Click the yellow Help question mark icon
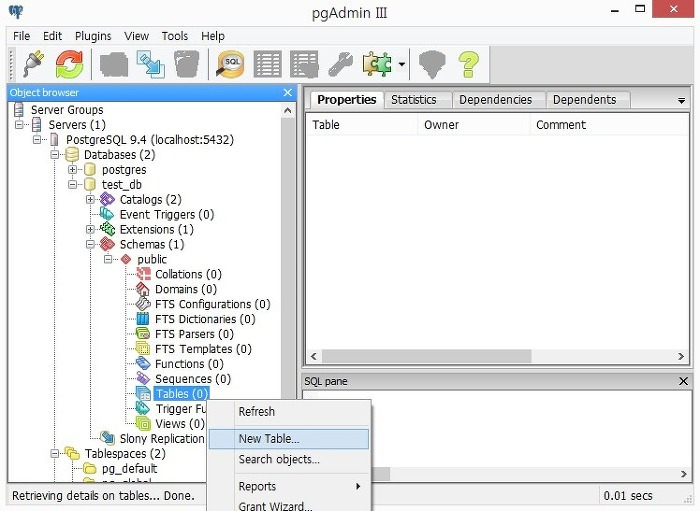 pyautogui.click(x=468, y=64)
